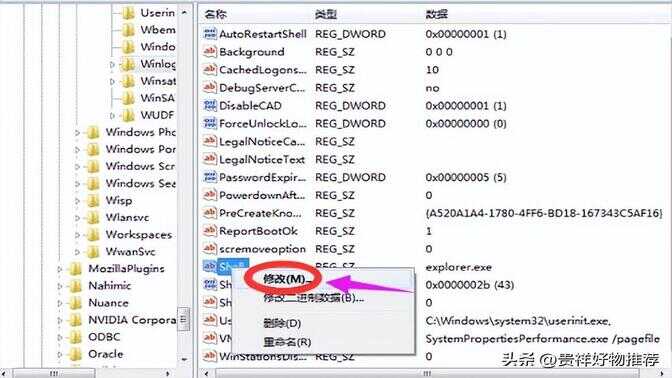Expand the WUDF tree node
This screenshot has height=378, width=672.
coord(112,115)
